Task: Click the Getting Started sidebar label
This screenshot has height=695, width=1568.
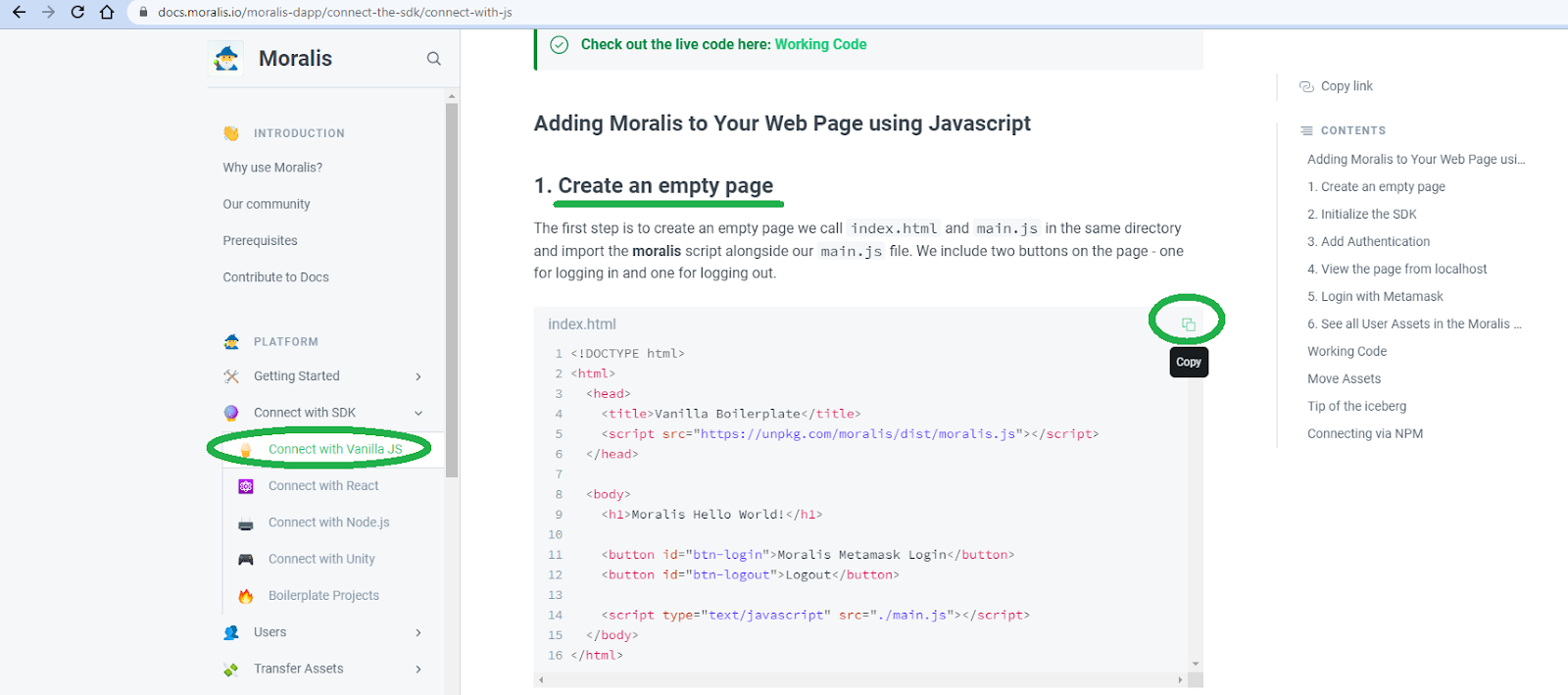Action: pos(297,376)
